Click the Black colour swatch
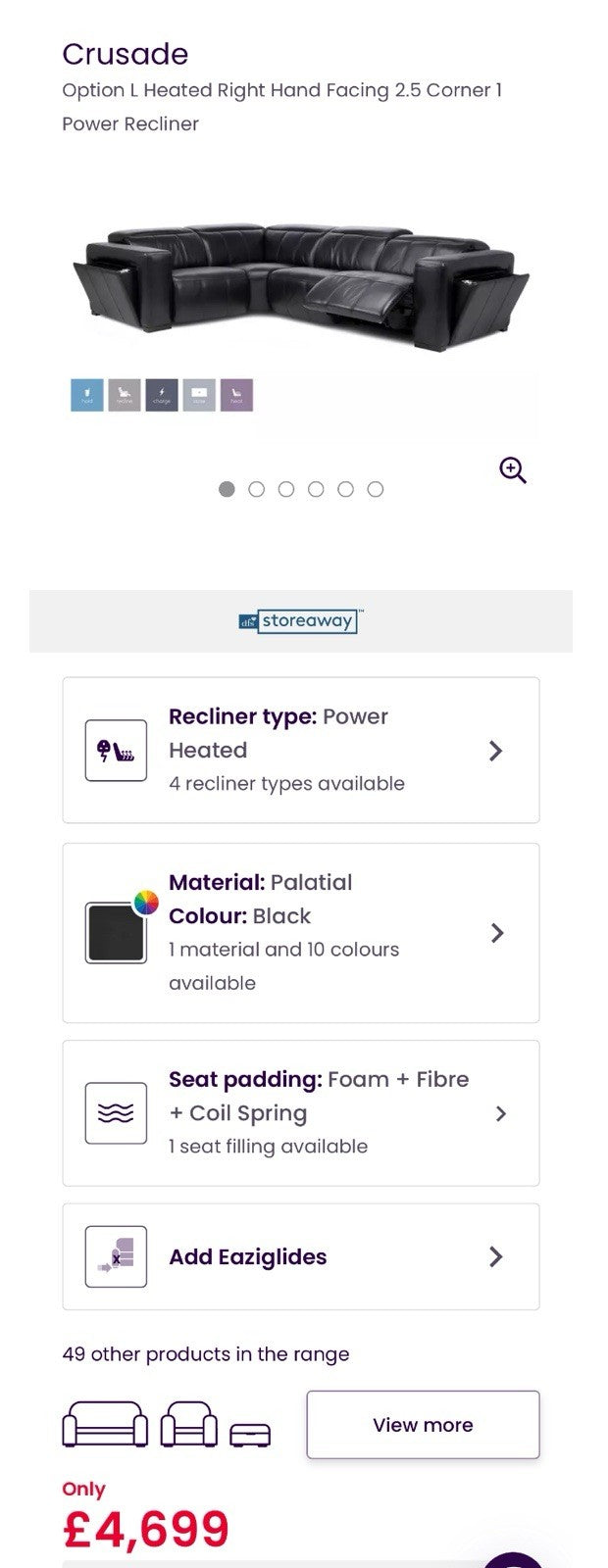608x1568 pixels. tap(116, 933)
